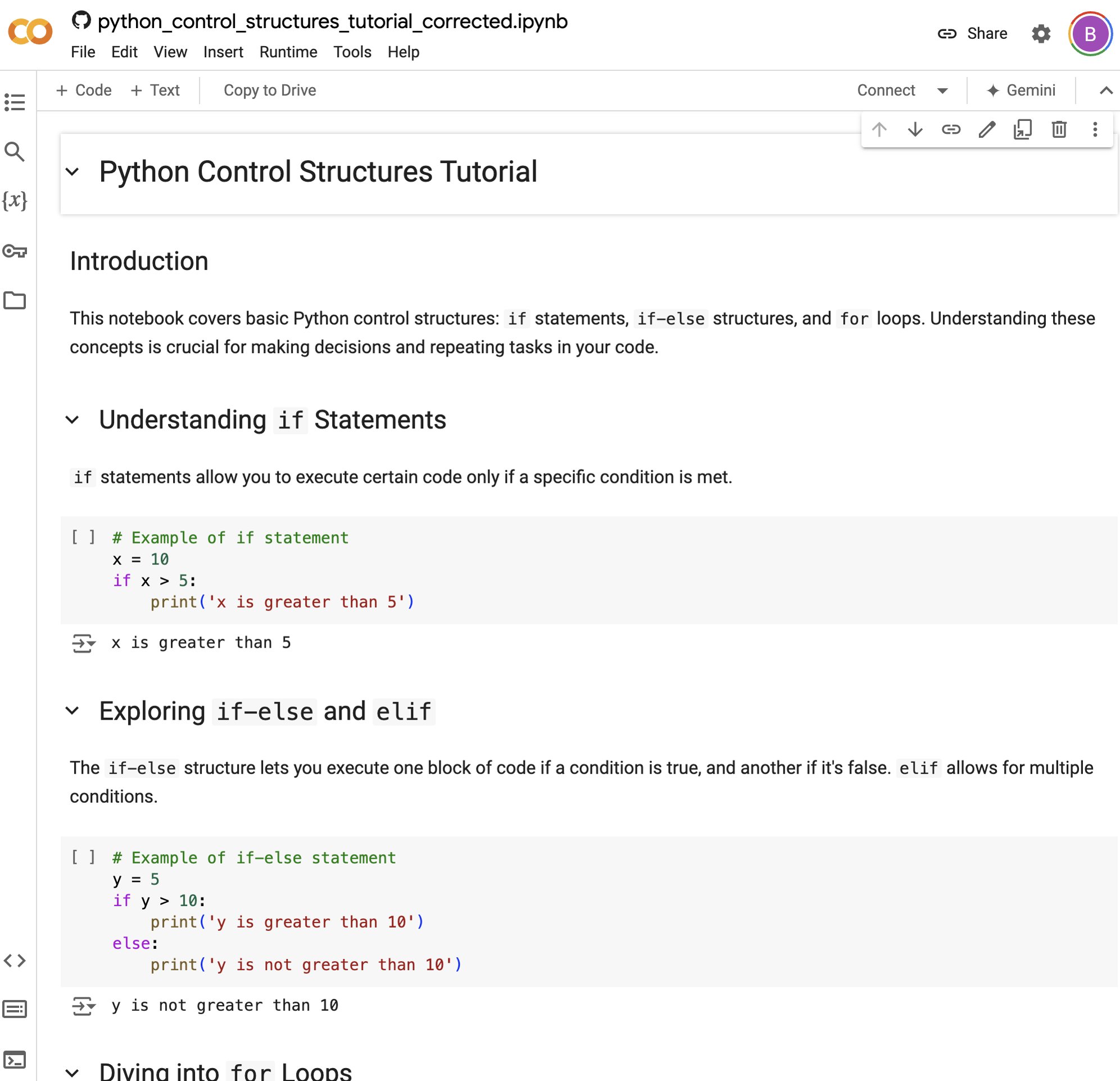The width and height of the screenshot is (1120, 1081).
Task: Move the selected cell up
Action: 879,130
